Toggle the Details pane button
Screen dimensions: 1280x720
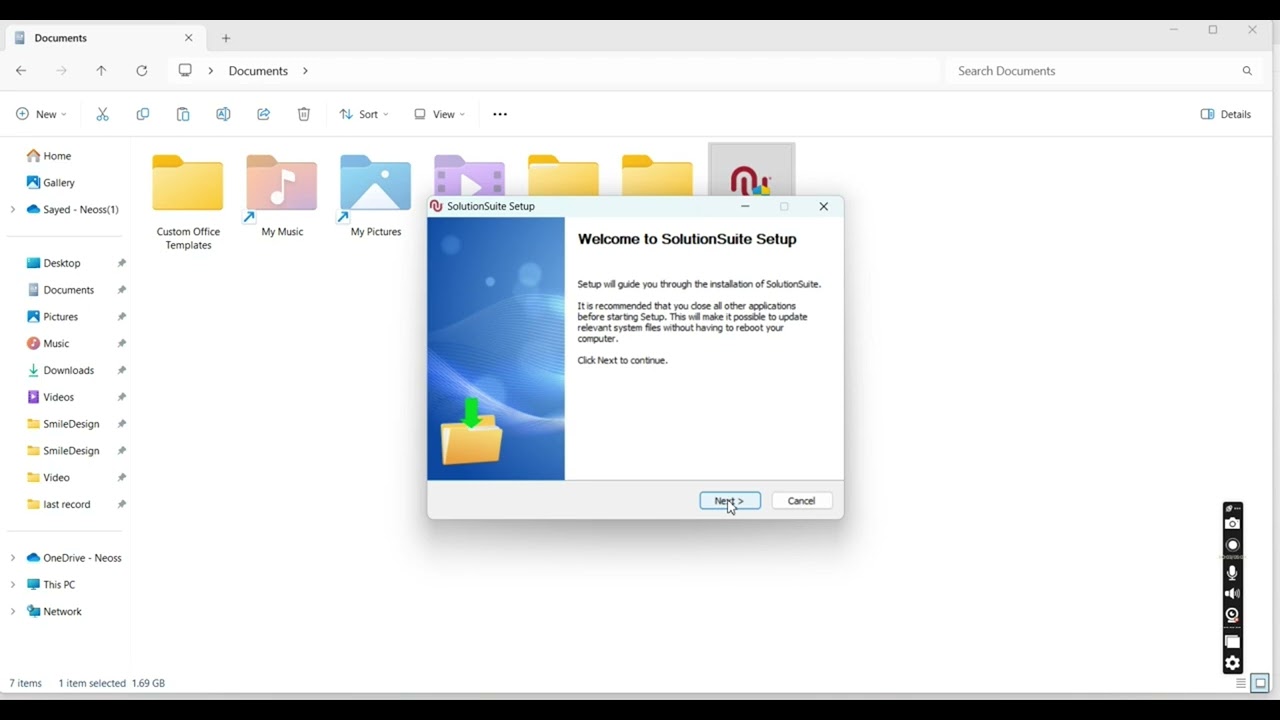1226,114
